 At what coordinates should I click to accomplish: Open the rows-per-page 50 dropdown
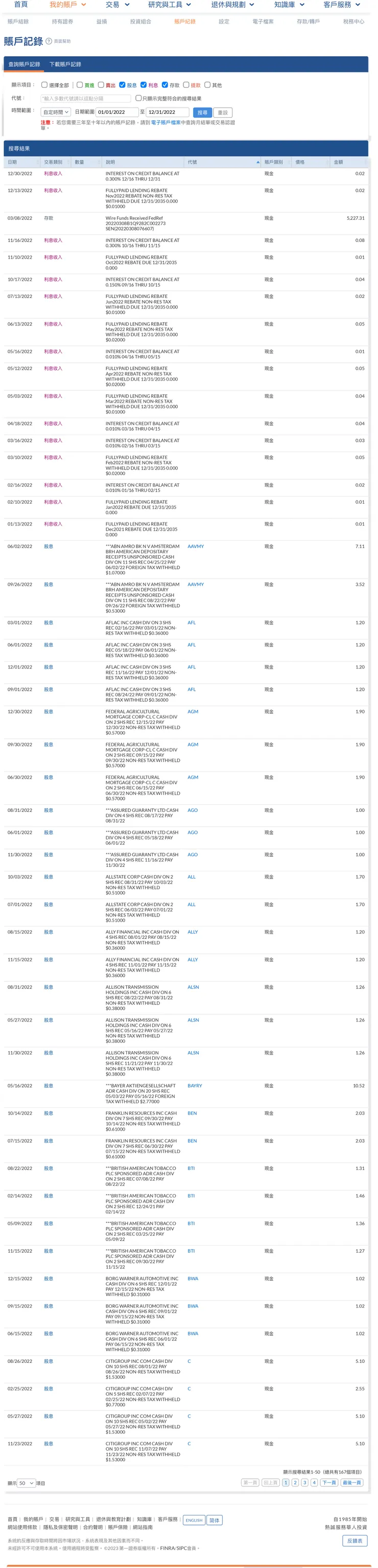pos(26,1483)
